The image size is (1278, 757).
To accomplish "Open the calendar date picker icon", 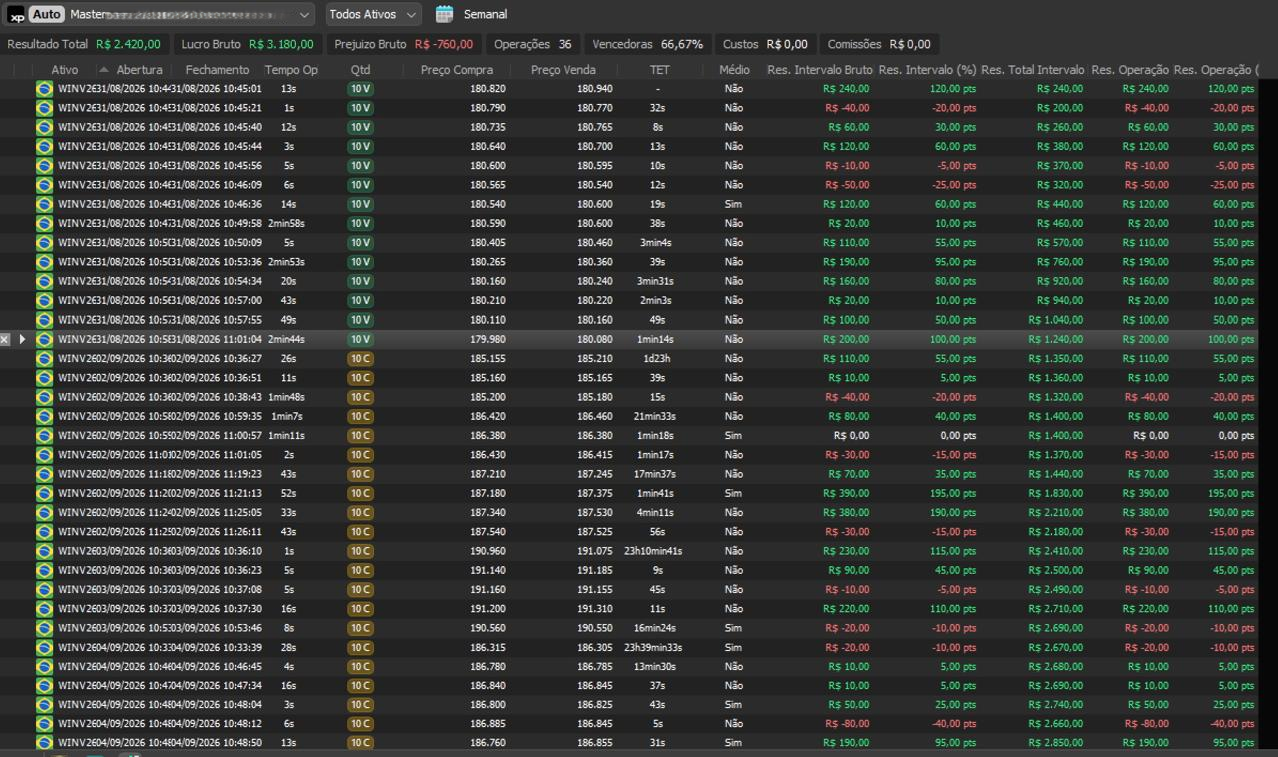I will [445, 14].
